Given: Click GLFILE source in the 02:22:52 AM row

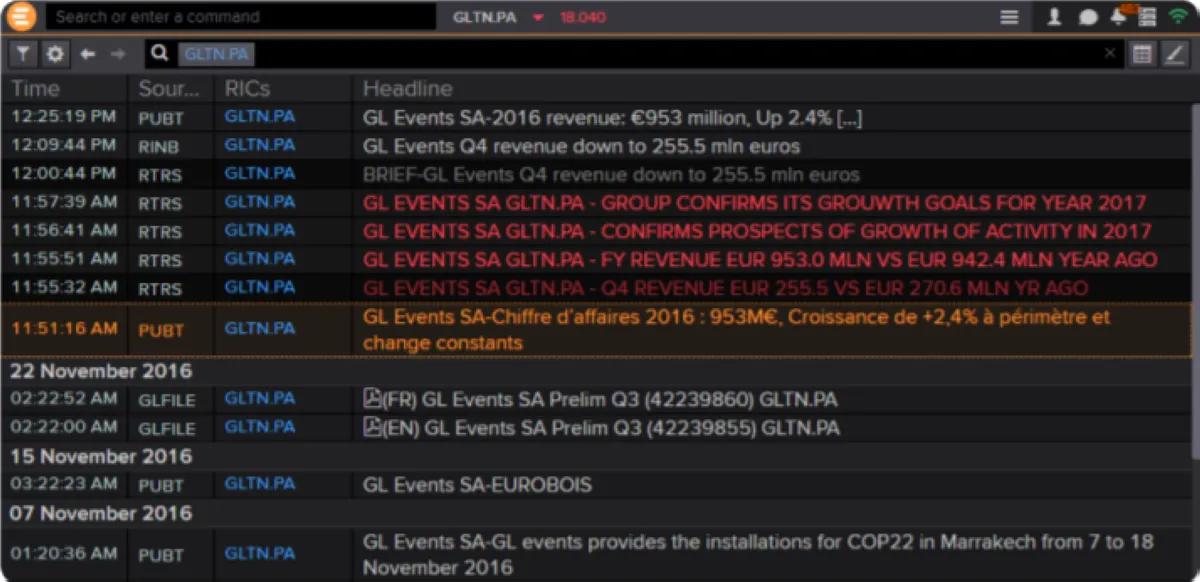Looking at the screenshot, I should (x=167, y=399).
